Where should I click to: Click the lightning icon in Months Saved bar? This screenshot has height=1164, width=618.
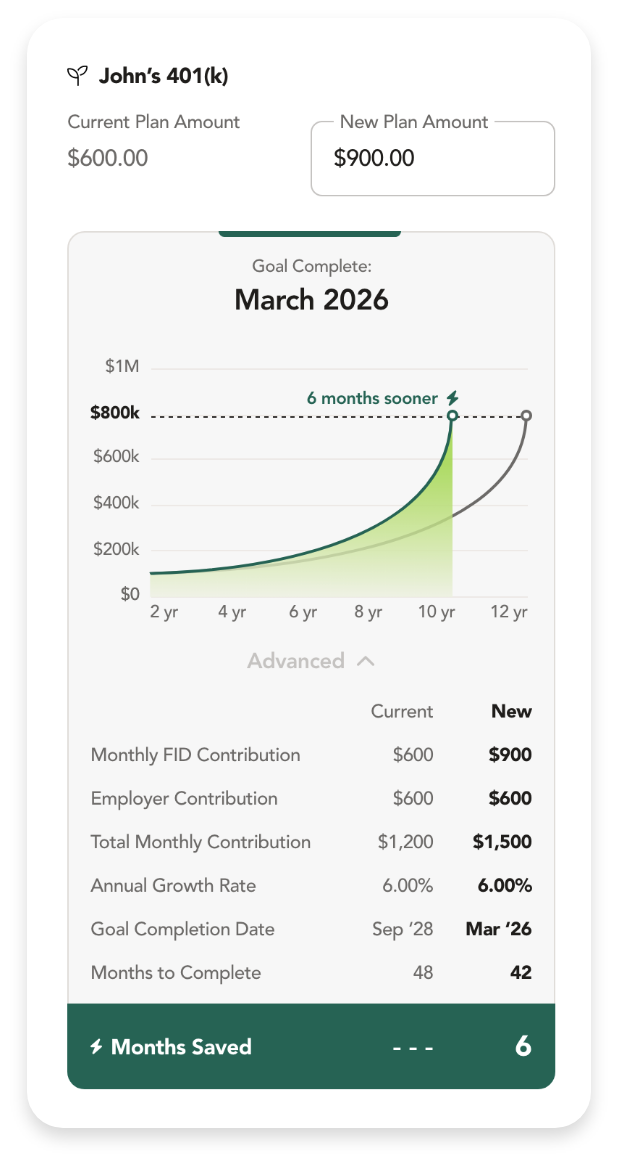pyautogui.click(x=97, y=1047)
